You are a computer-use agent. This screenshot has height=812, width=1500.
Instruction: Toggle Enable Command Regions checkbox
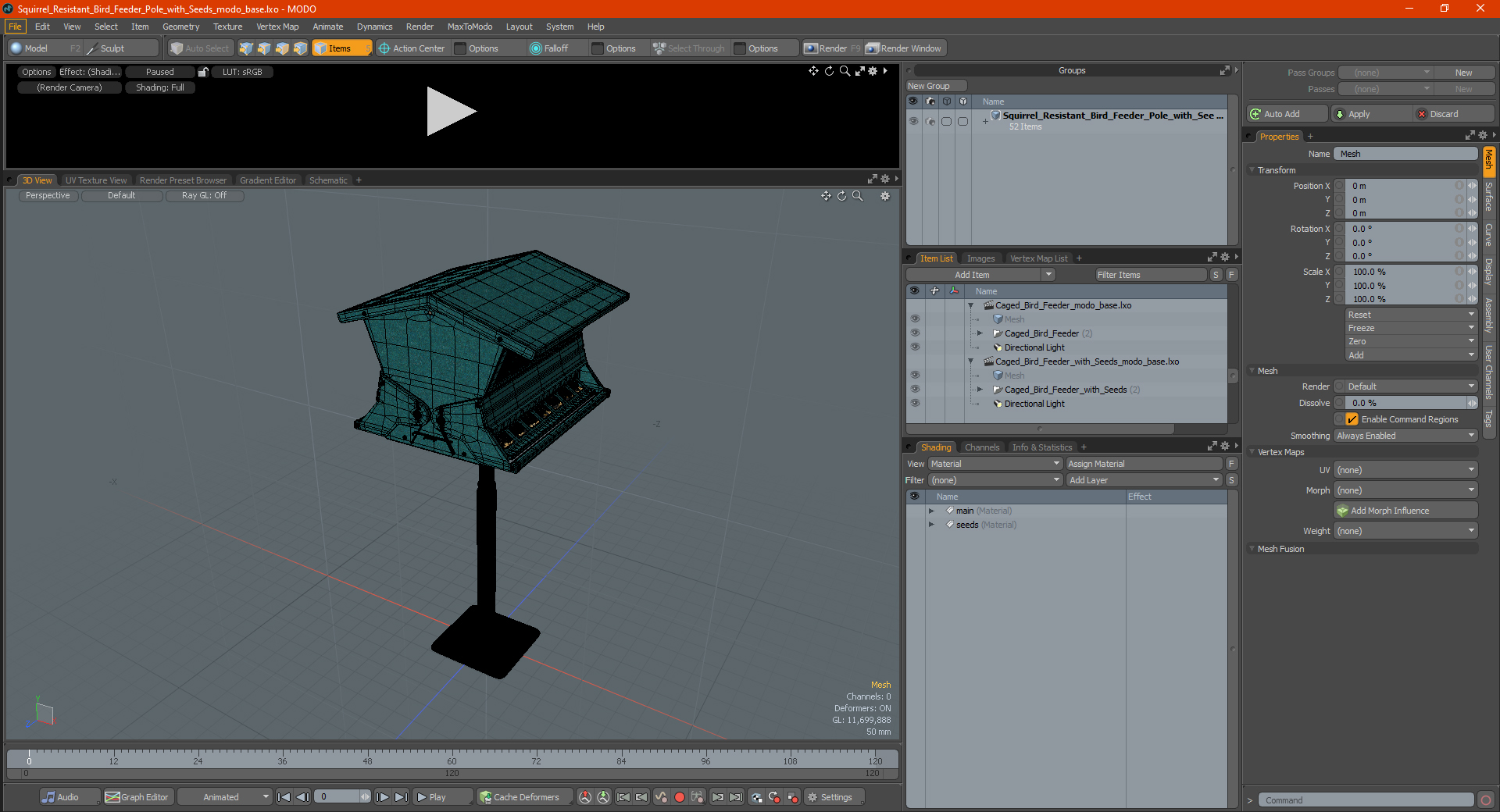pyautogui.click(x=1352, y=419)
